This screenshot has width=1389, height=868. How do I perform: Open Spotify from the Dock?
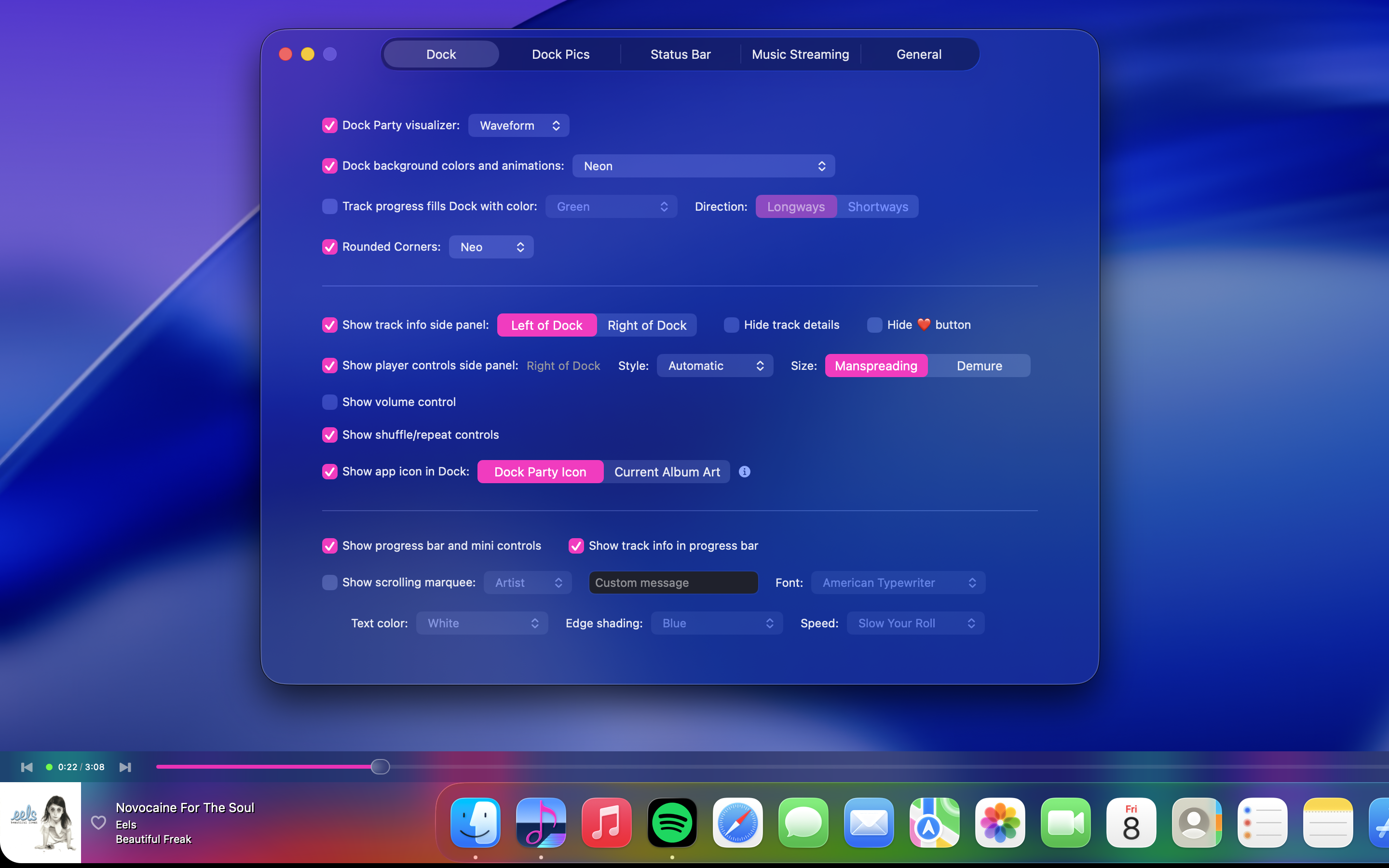[x=672, y=823]
